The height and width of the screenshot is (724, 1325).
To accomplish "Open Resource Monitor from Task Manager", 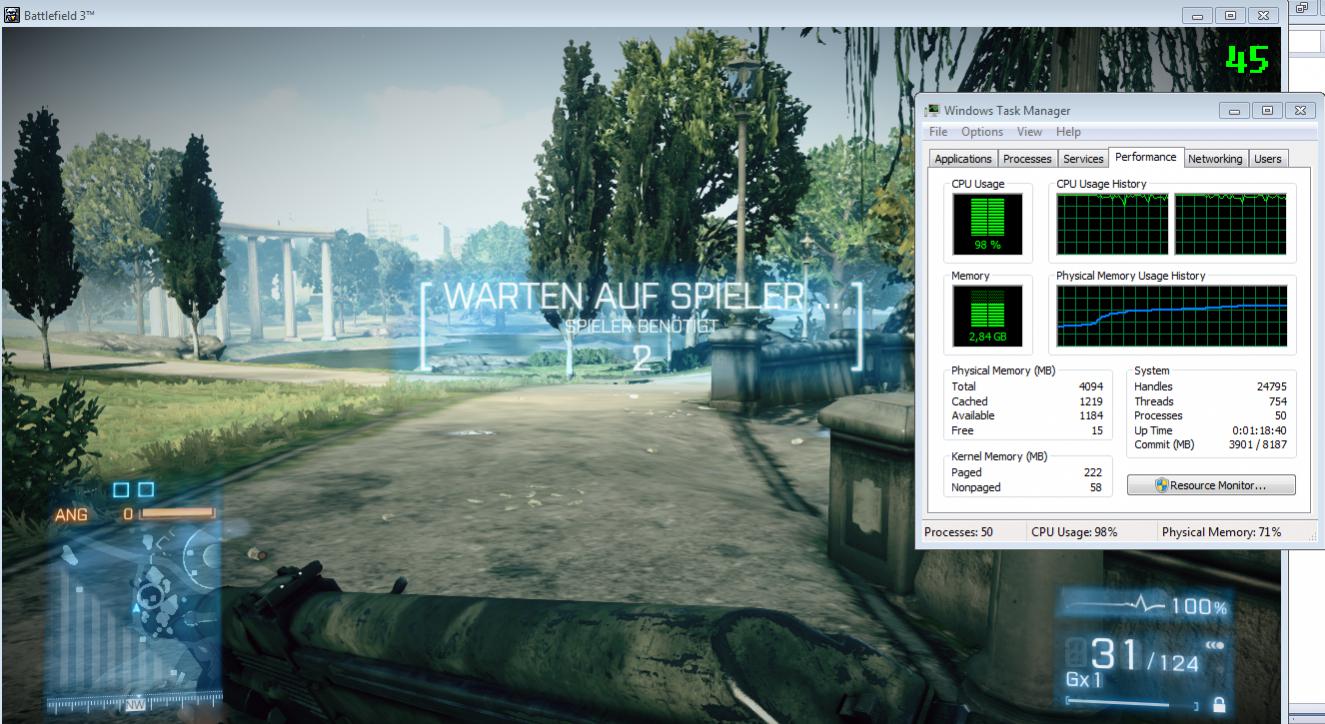I will point(1211,485).
